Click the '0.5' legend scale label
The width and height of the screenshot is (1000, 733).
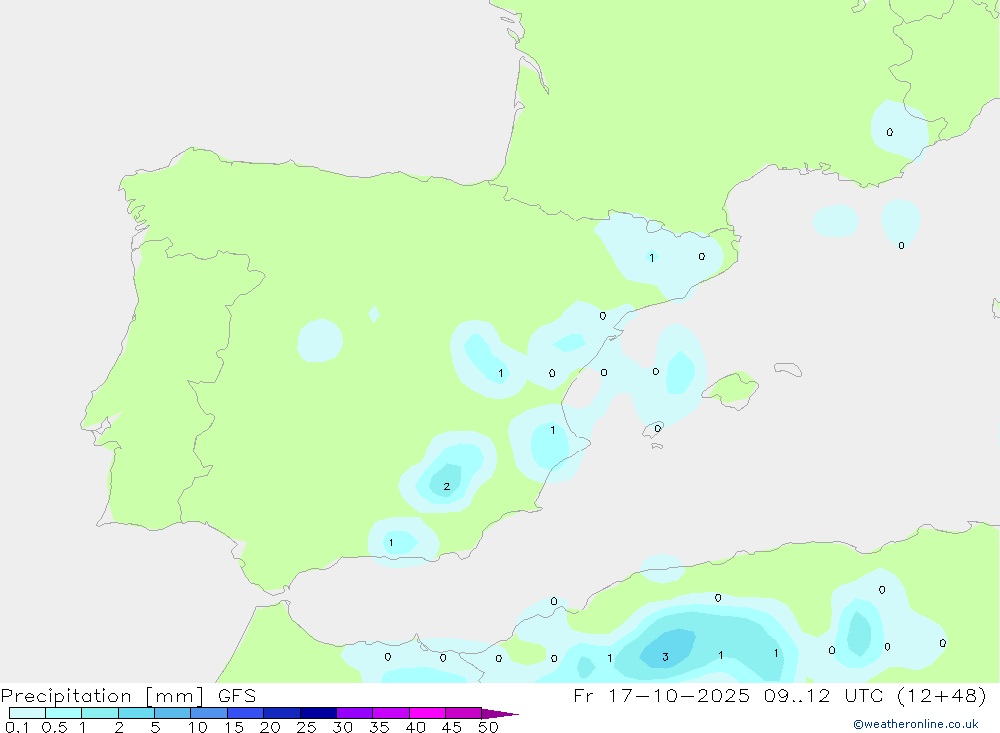(x=54, y=727)
